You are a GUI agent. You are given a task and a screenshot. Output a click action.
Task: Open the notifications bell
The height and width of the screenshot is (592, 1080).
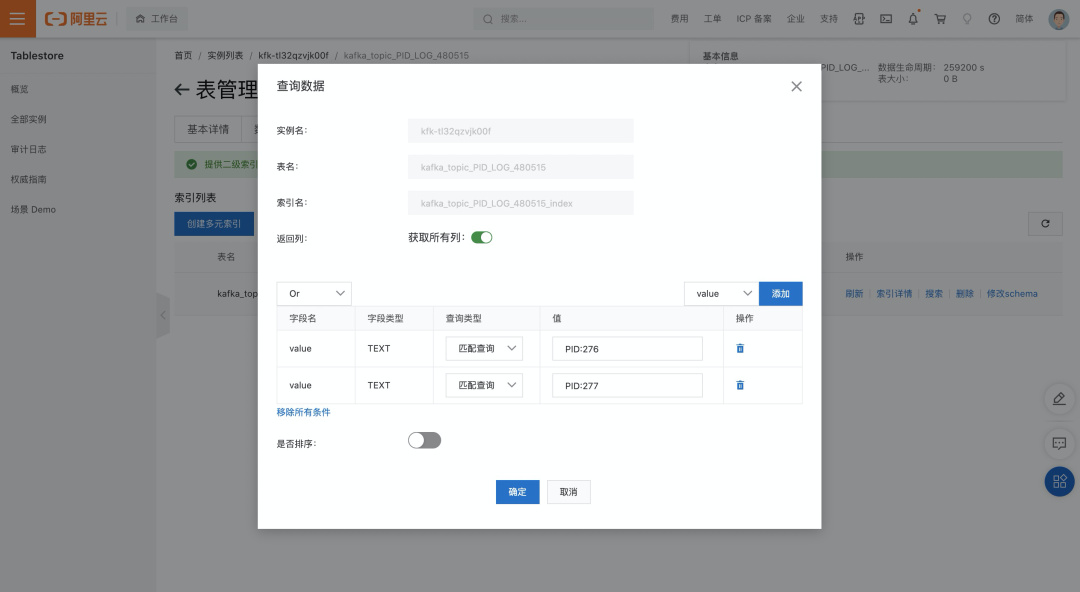913,19
